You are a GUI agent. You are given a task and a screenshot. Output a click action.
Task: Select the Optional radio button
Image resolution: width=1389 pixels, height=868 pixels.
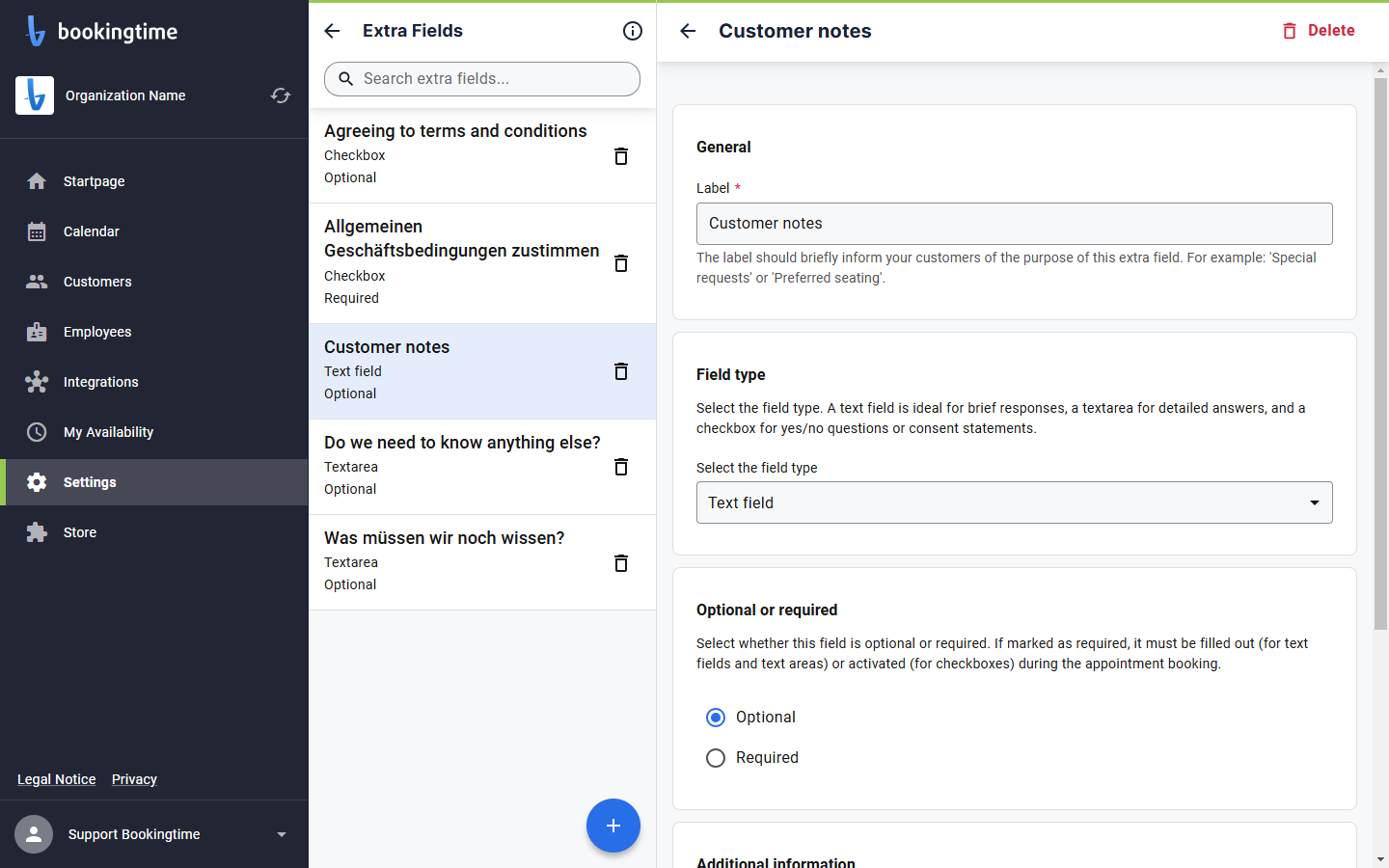pos(716,718)
